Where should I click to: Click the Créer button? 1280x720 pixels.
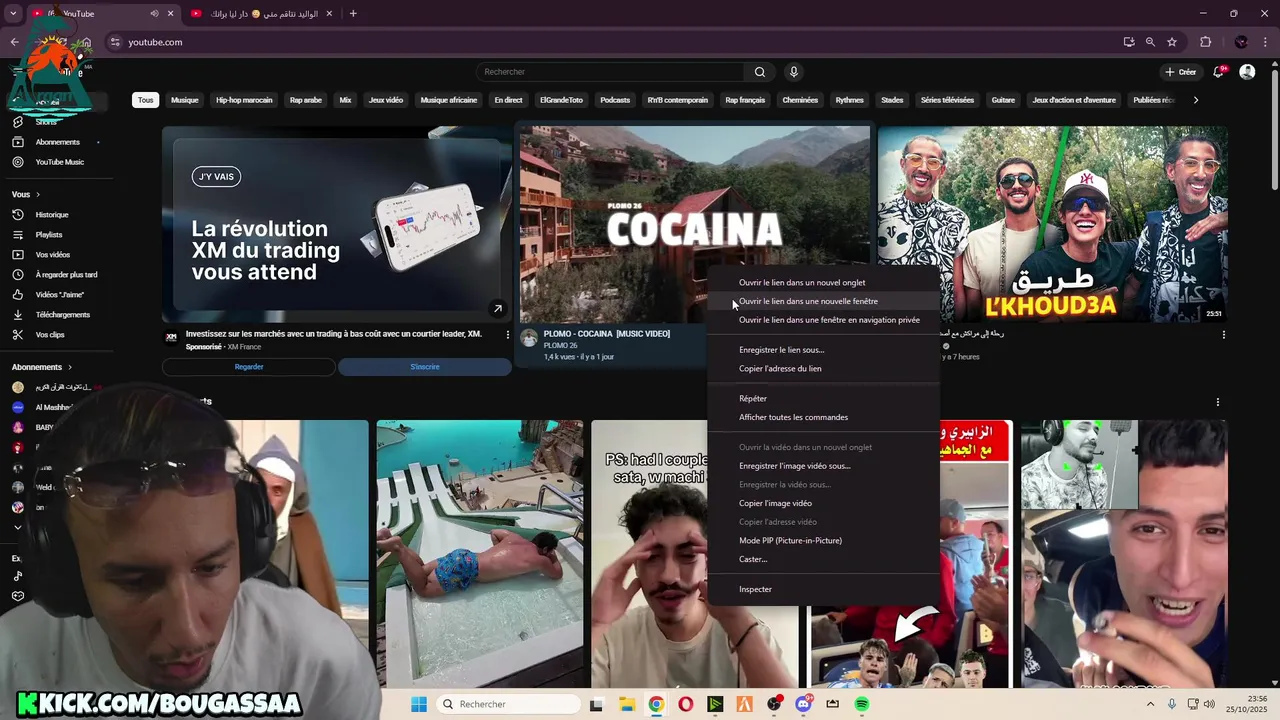pyautogui.click(x=1181, y=72)
